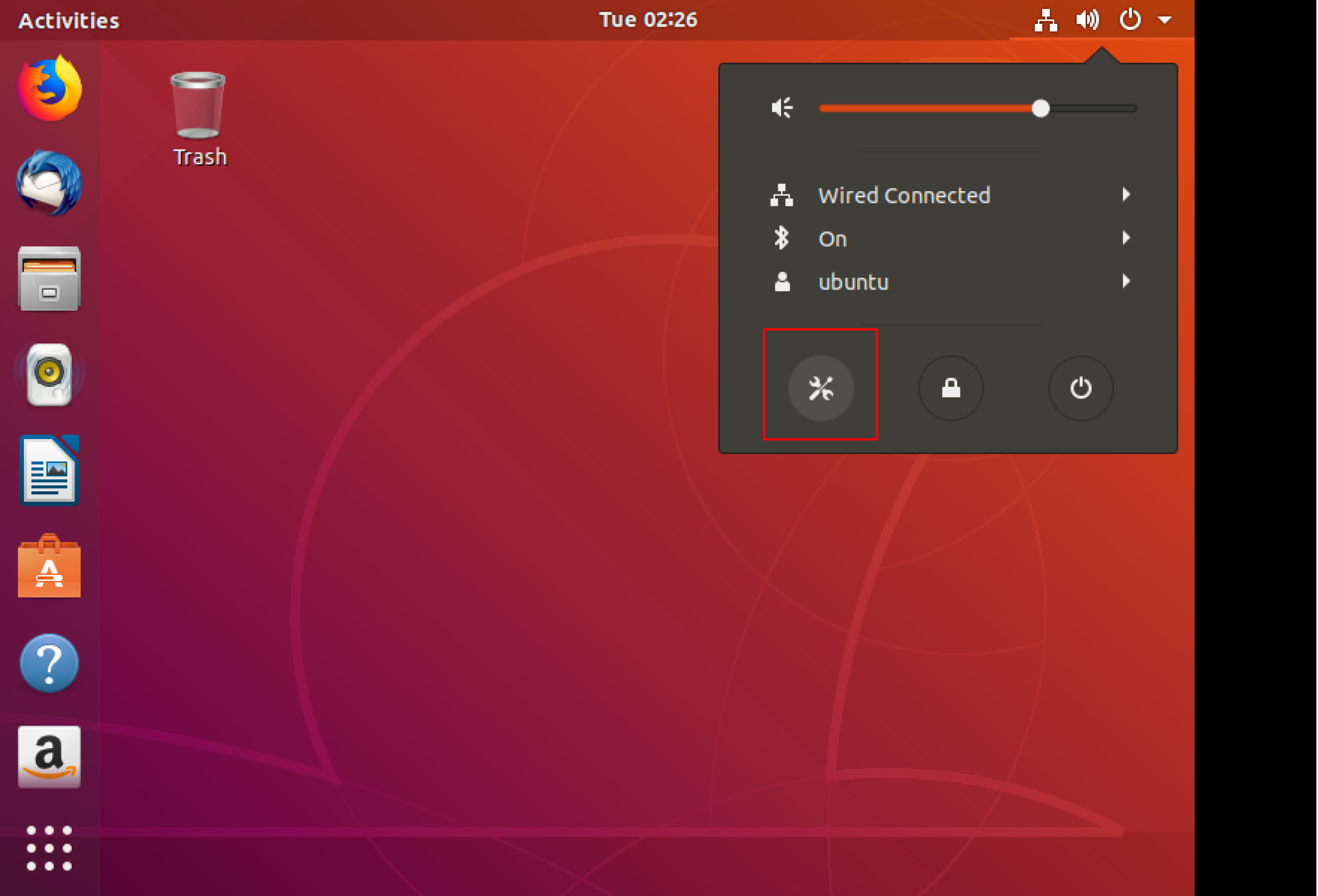
Task: Show Applications grid button
Action: click(x=49, y=848)
